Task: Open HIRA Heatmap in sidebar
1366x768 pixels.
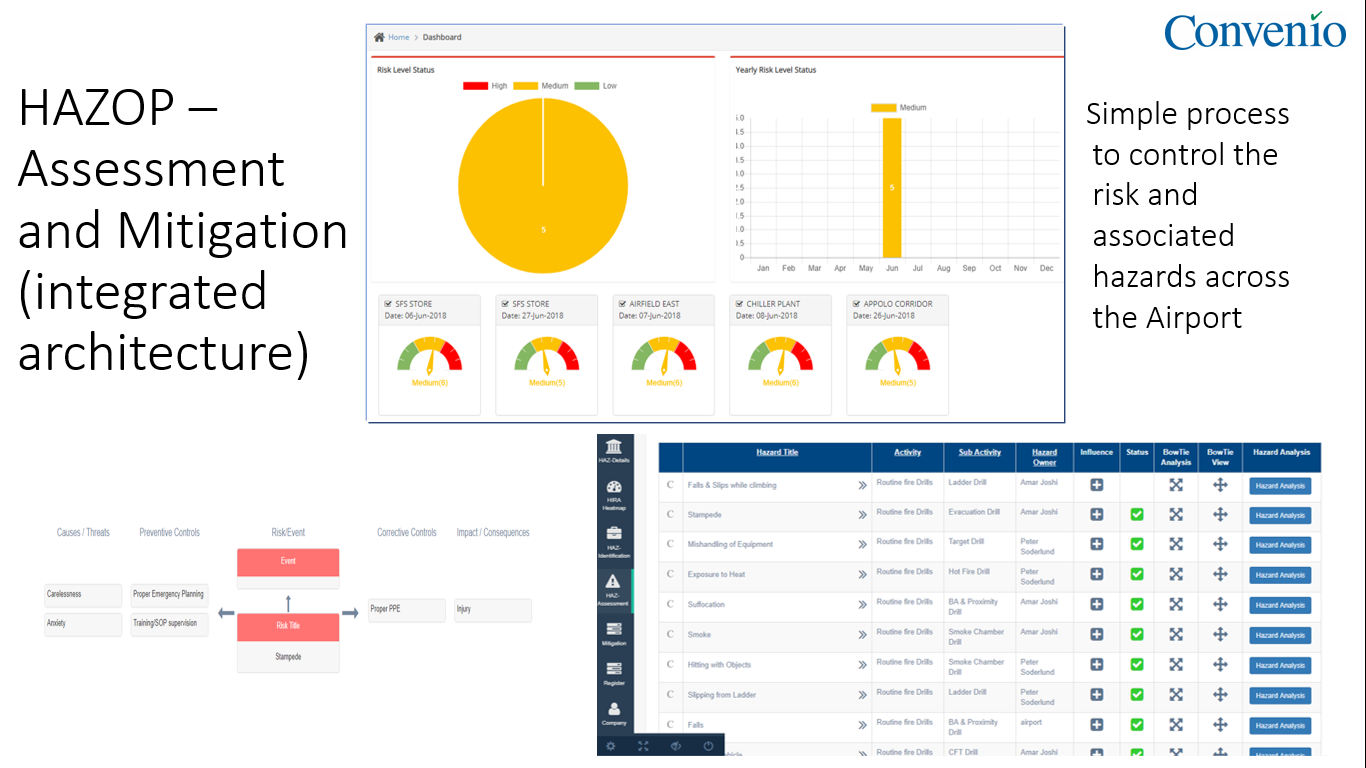Action: [614, 494]
